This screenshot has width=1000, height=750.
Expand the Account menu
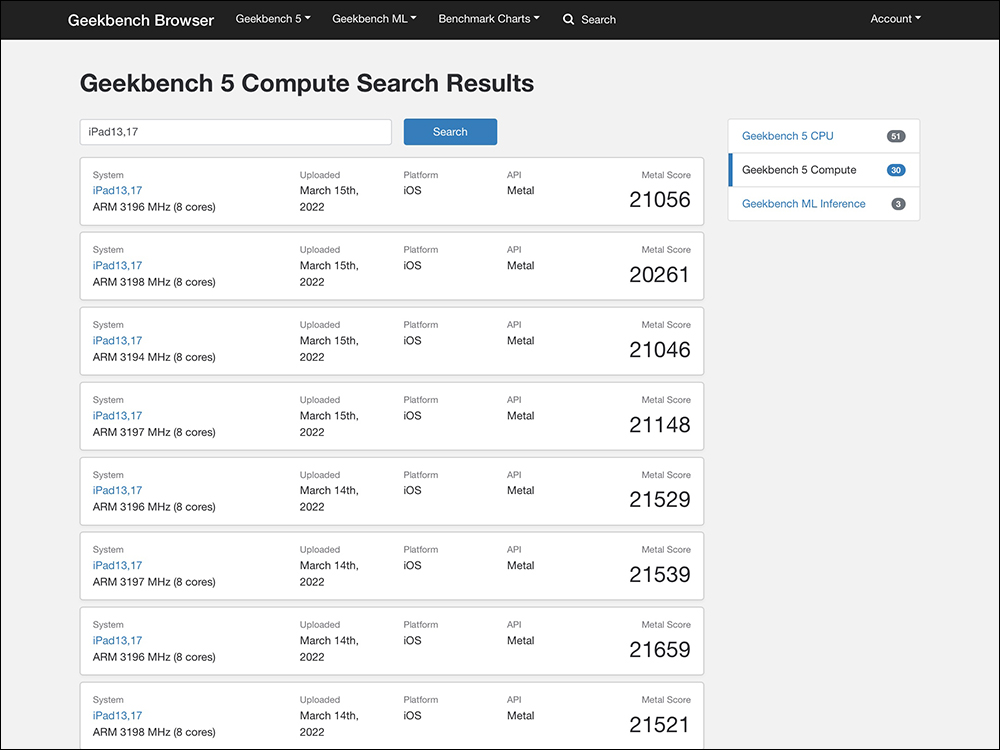pos(895,19)
